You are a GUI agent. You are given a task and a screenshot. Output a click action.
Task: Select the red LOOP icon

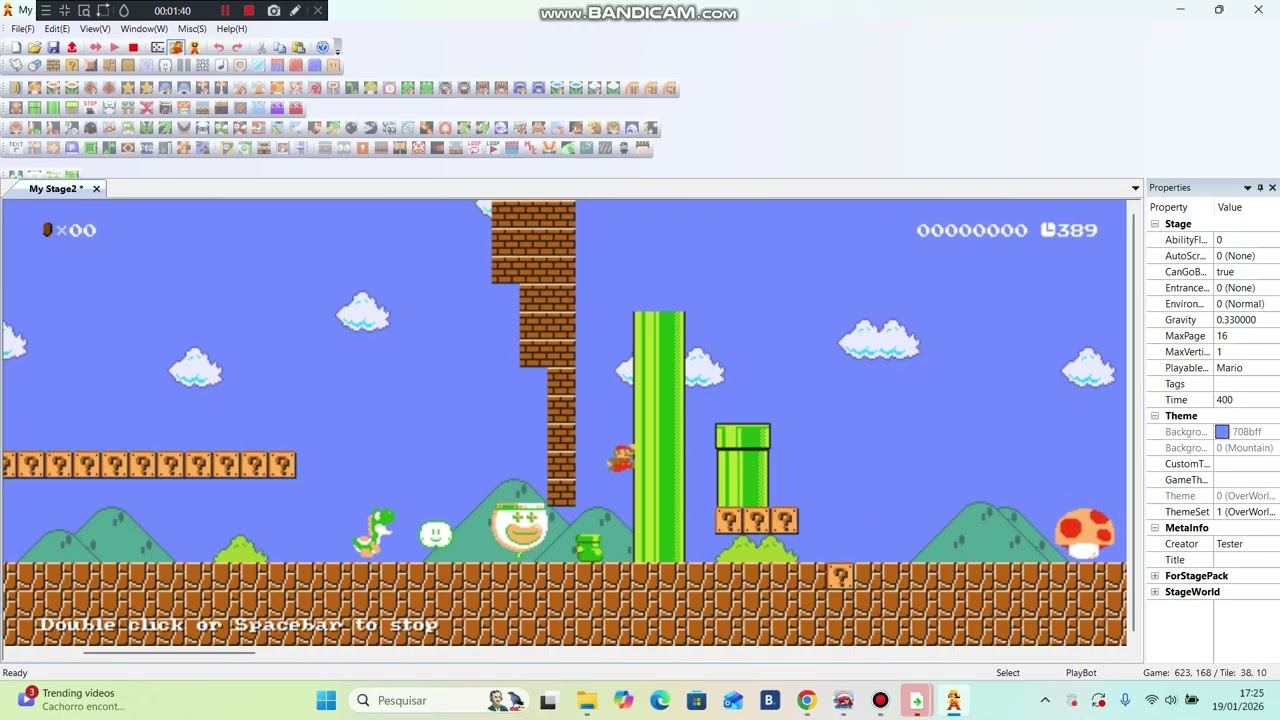474,147
